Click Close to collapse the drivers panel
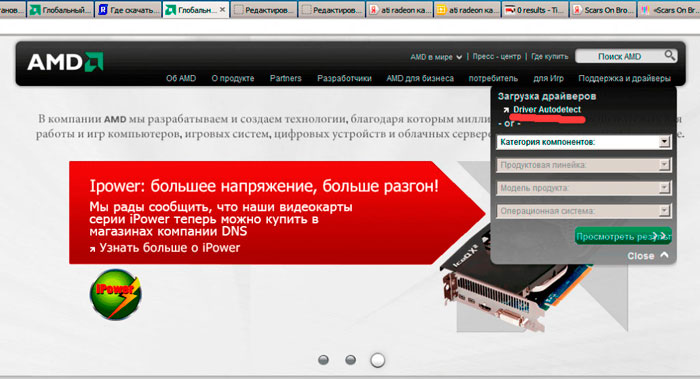 tap(641, 256)
